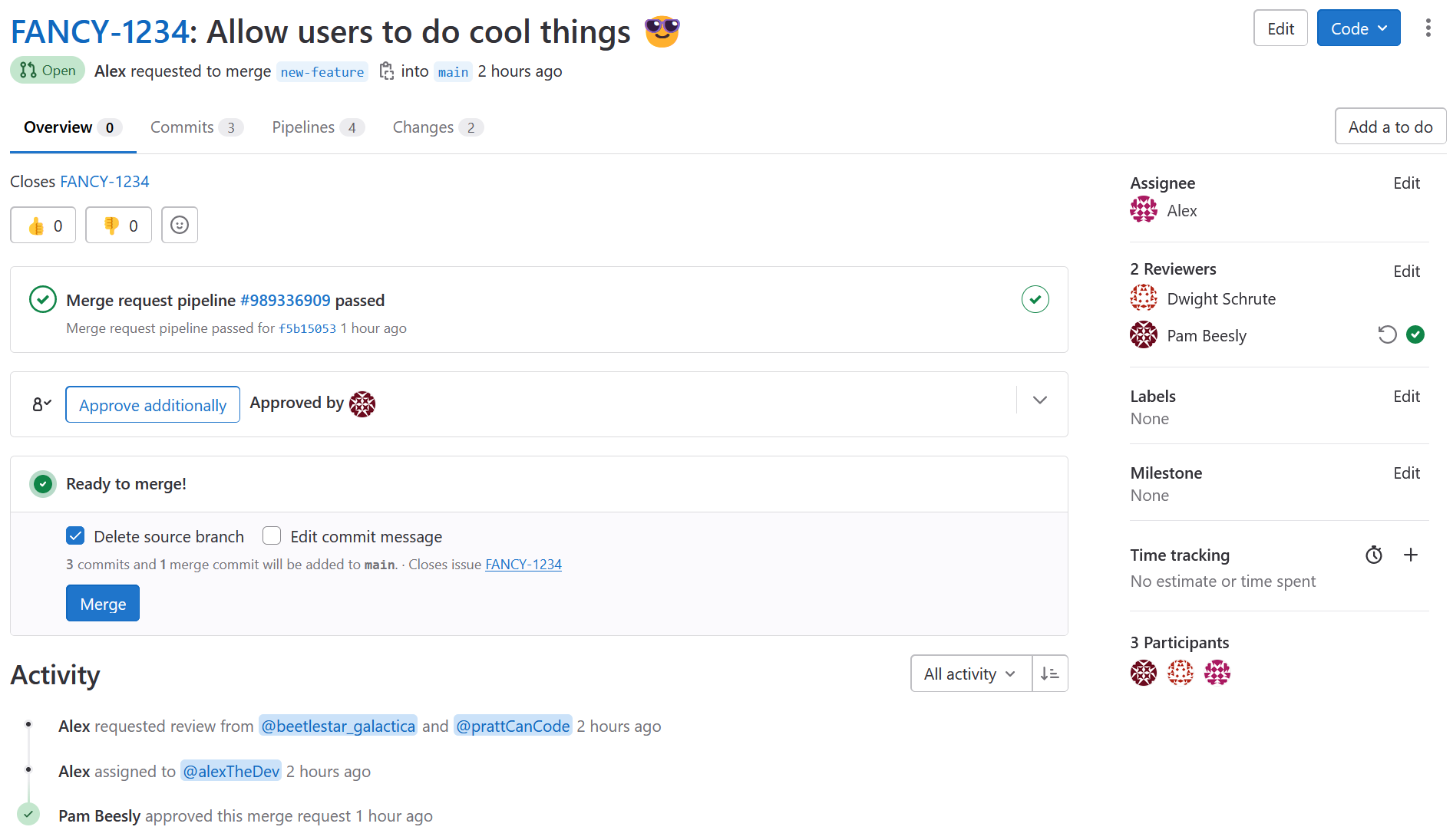Click the blue Merge button
The width and height of the screenshot is (1453, 840).
103,604
